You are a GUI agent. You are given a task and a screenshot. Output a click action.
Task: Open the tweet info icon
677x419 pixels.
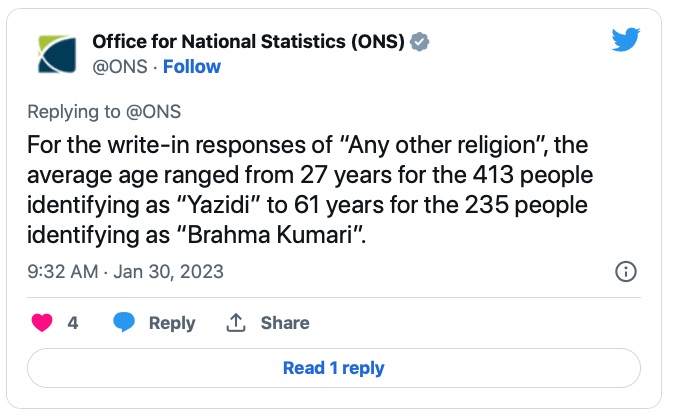pyautogui.click(x=625, y=271)
